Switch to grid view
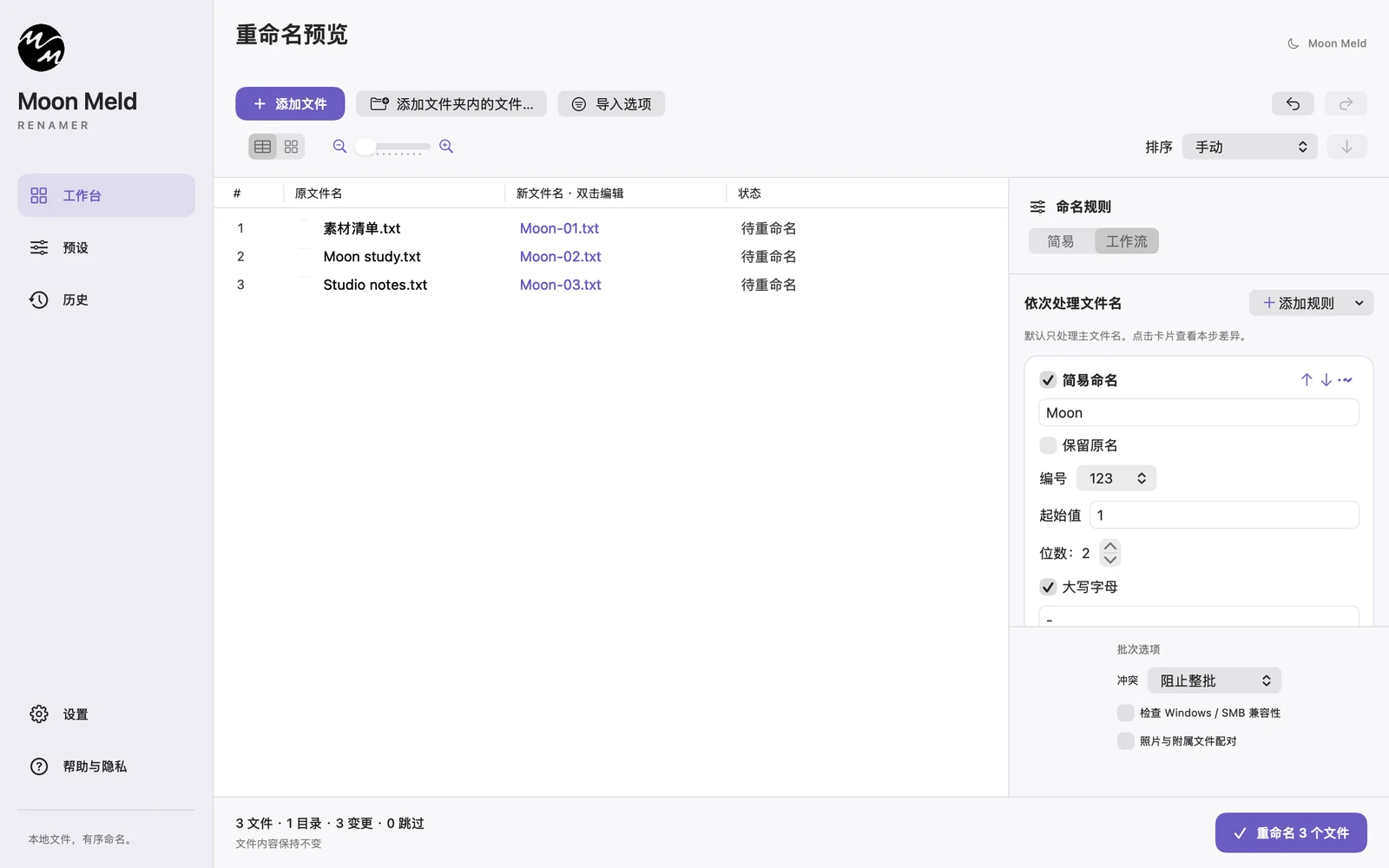The width and height of the screenshot is (1389, 868). click(x=291, y=147)
